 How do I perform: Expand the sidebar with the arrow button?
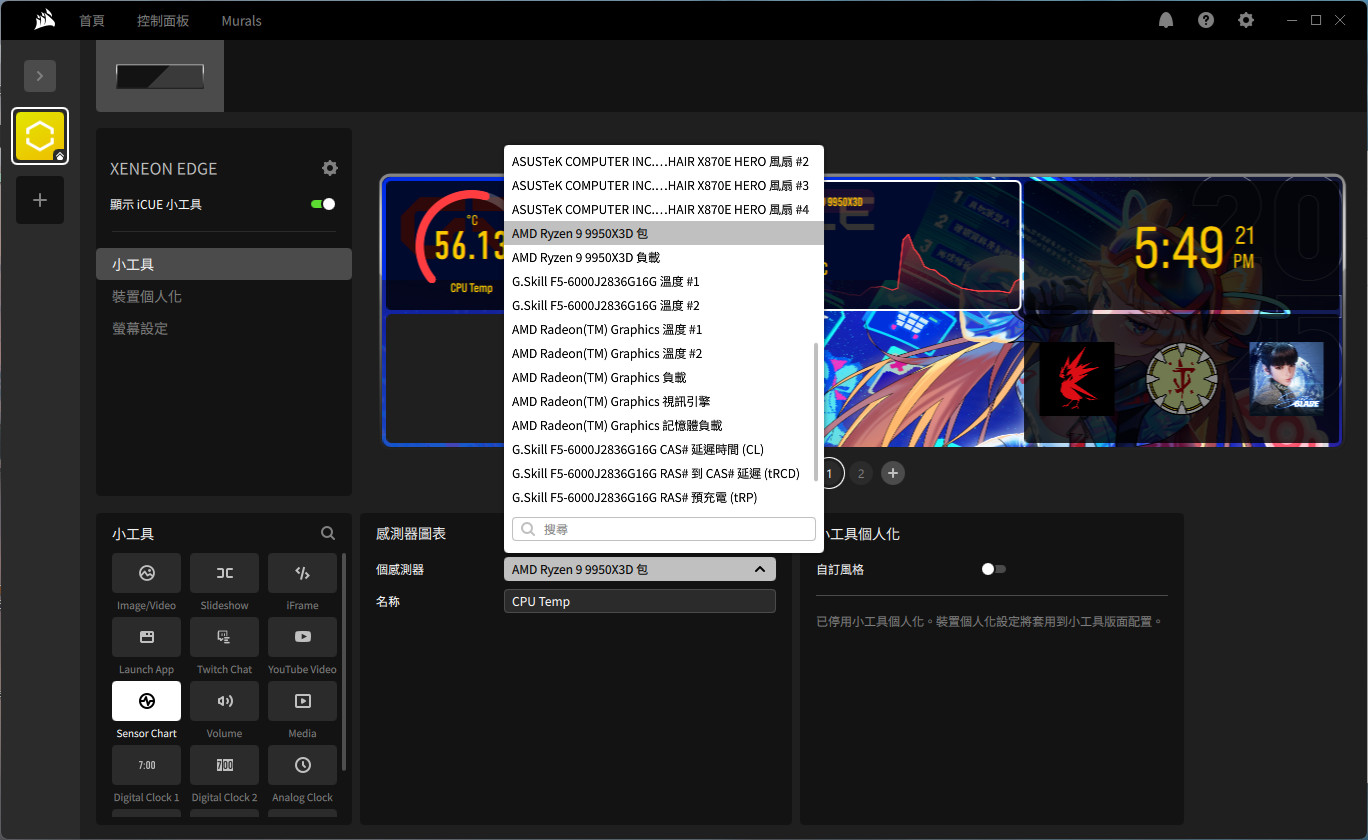[x=40, y=76]
